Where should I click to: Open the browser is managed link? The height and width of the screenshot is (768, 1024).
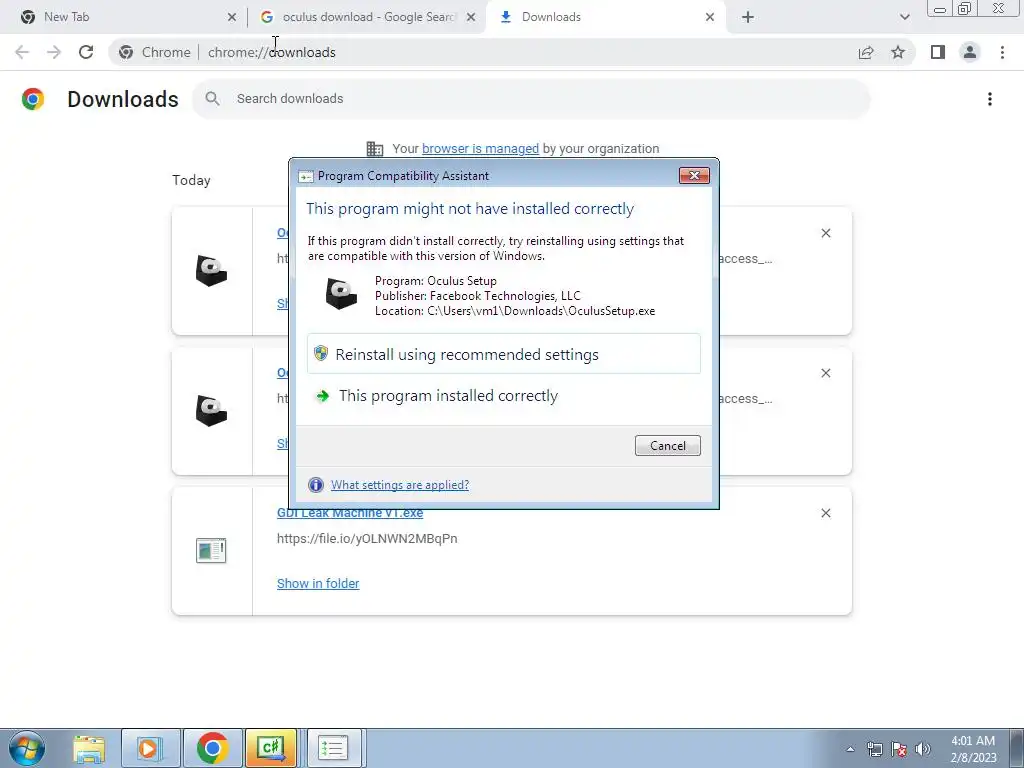tap(480, 148)
